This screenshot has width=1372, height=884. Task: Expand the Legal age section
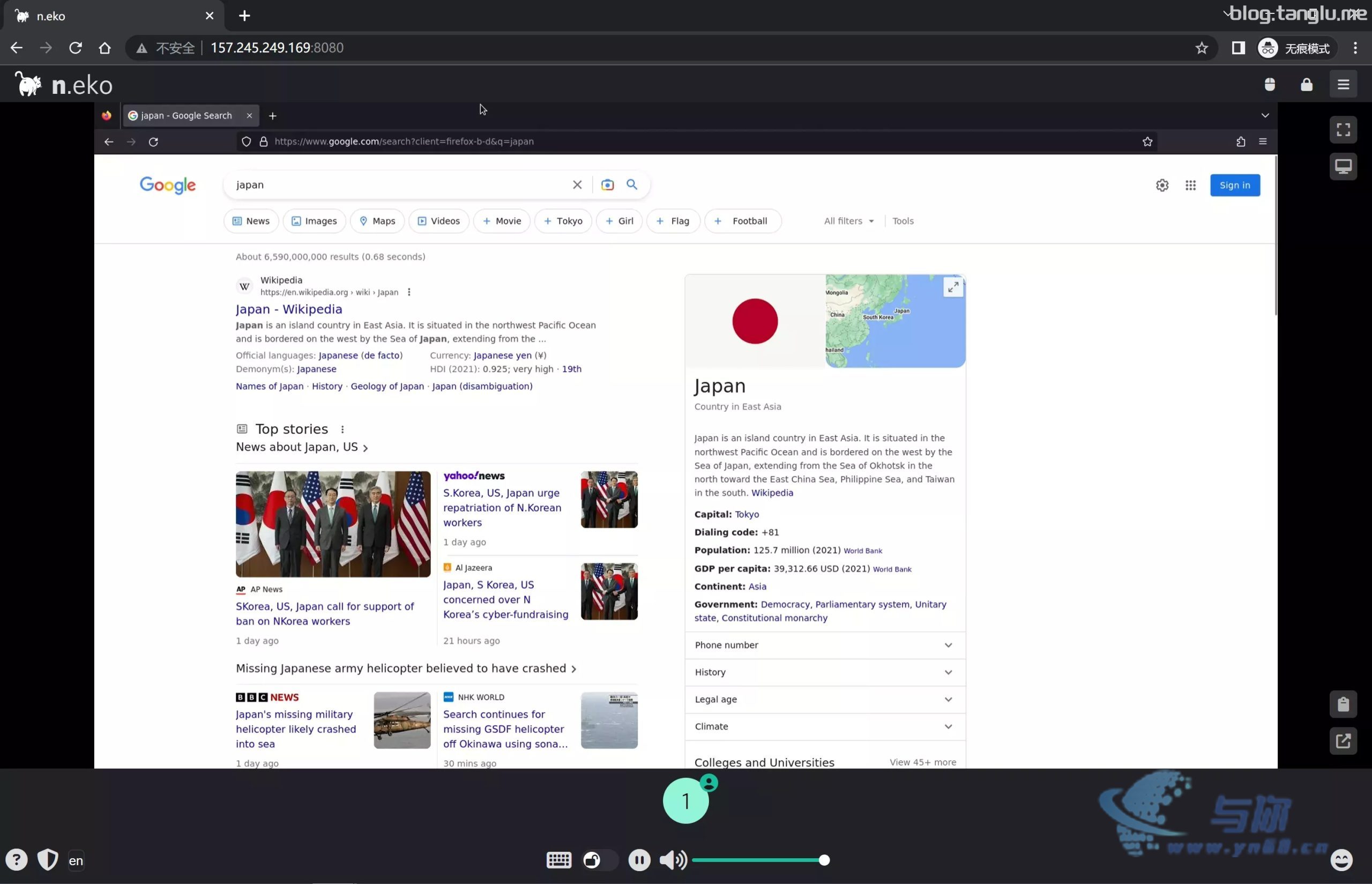click(x=825, y=699)
